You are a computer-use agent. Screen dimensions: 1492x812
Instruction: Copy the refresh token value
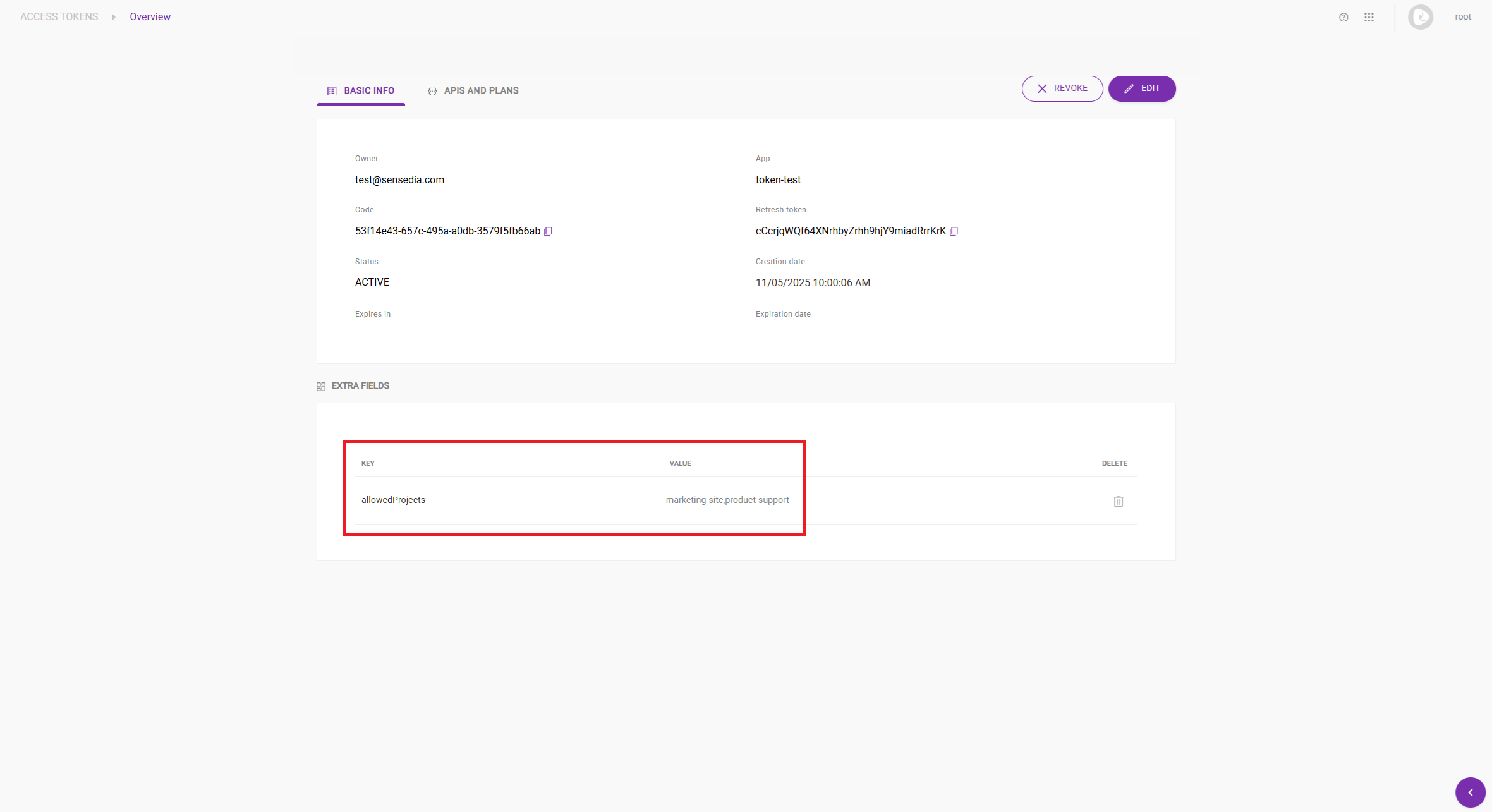pos(954,231)
